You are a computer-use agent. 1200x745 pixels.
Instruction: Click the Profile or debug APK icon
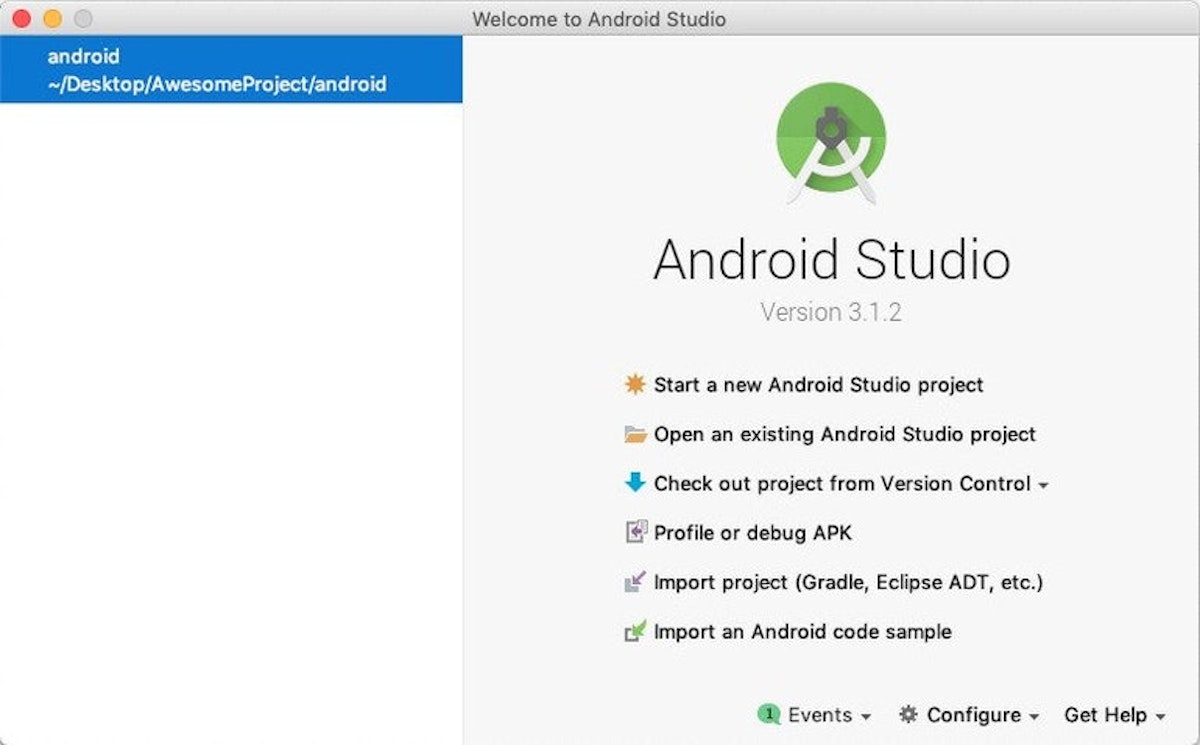[634, 532]
